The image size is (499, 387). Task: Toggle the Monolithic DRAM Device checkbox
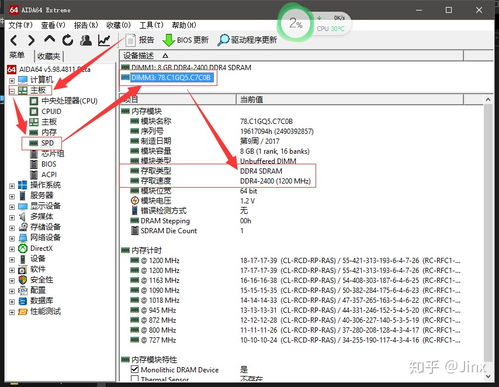[x=135, y=369]
